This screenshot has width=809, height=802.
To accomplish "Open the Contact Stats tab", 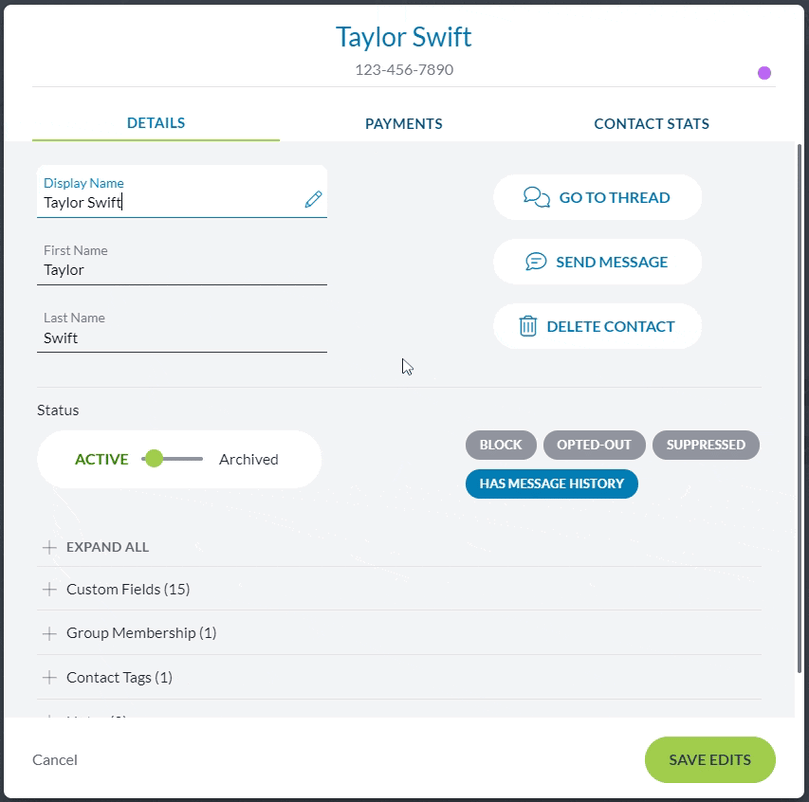I will [651, 124].
